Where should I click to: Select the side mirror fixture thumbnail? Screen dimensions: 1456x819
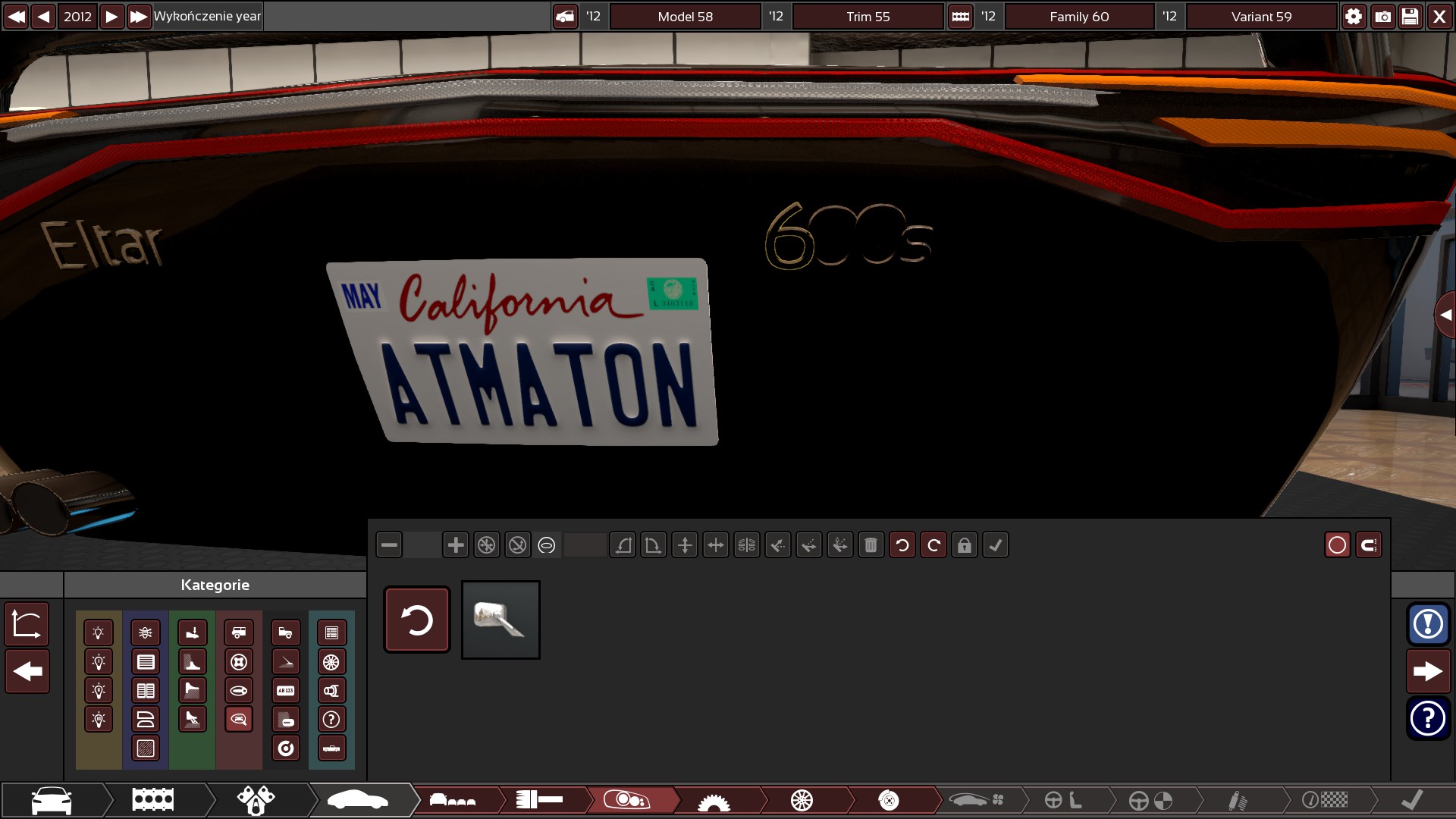500,620
